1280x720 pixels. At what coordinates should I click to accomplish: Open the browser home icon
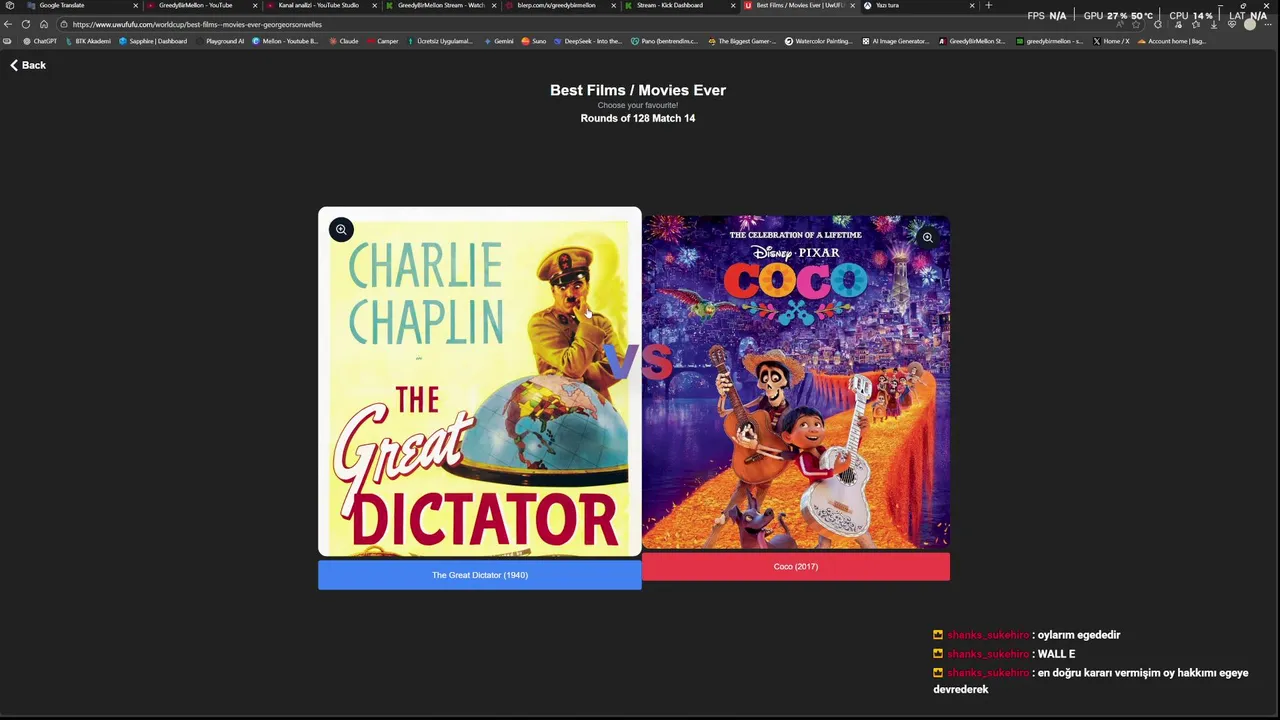click(44, 24)
